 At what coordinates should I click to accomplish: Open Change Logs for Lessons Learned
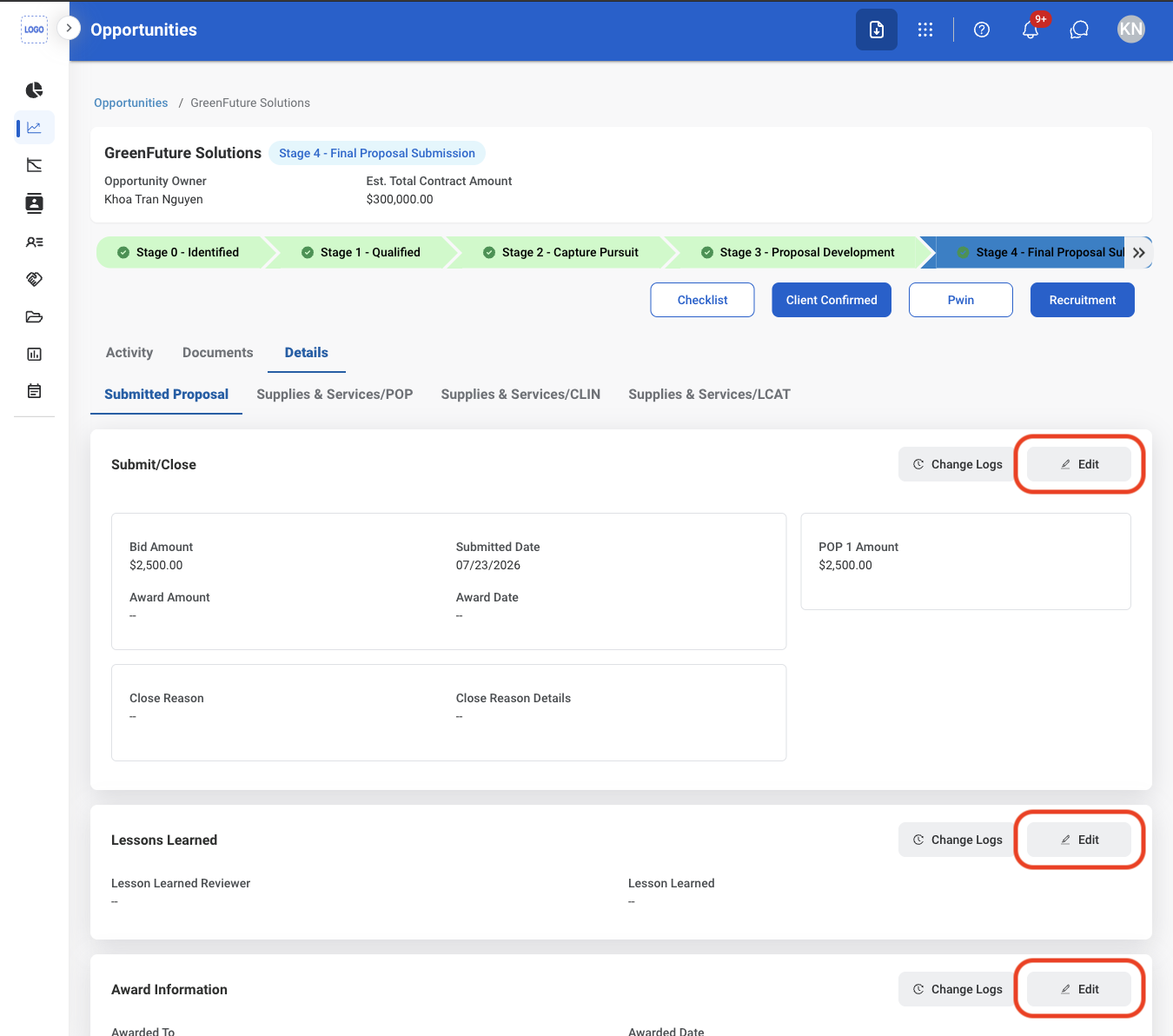958,840
